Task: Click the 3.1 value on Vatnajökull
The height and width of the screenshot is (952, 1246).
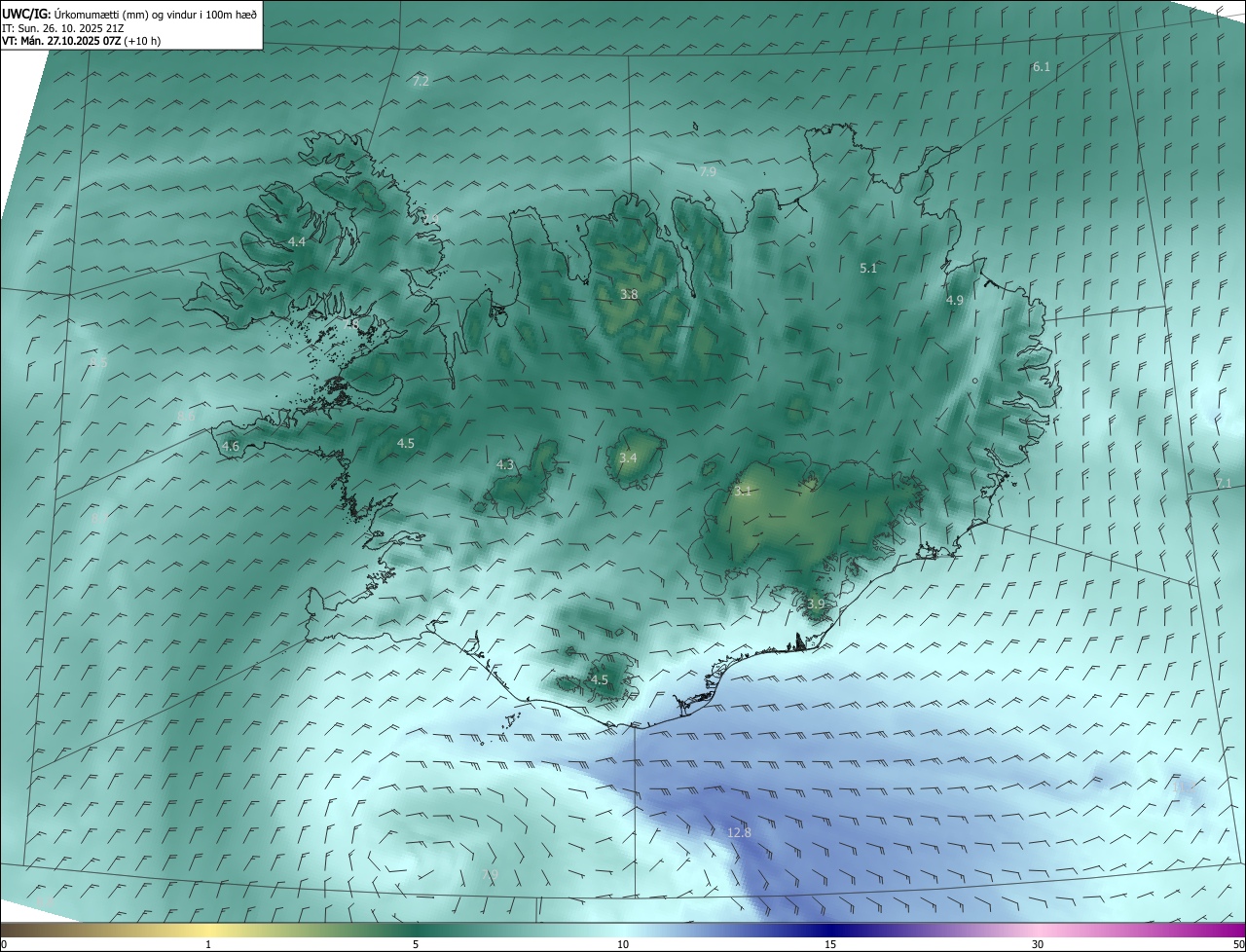Action: [x=743, y=492]
